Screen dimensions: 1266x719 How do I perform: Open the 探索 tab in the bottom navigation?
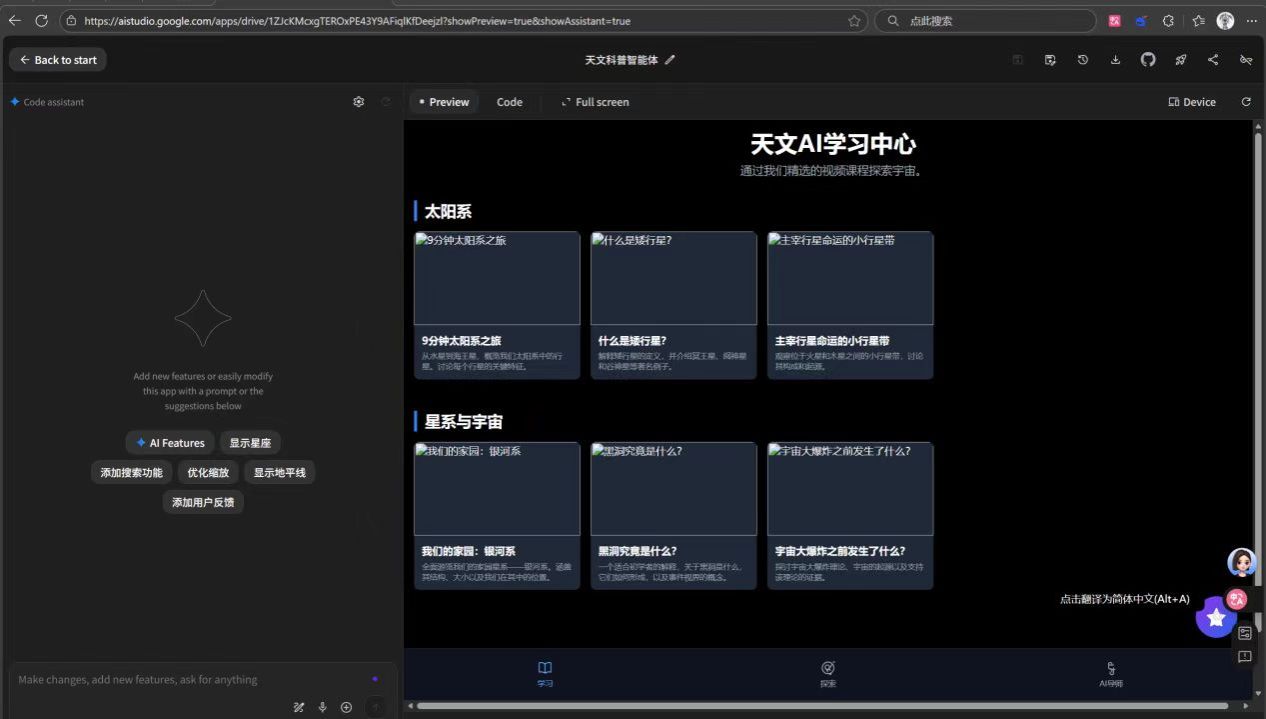pyautogui.click(x=828, y=673)
